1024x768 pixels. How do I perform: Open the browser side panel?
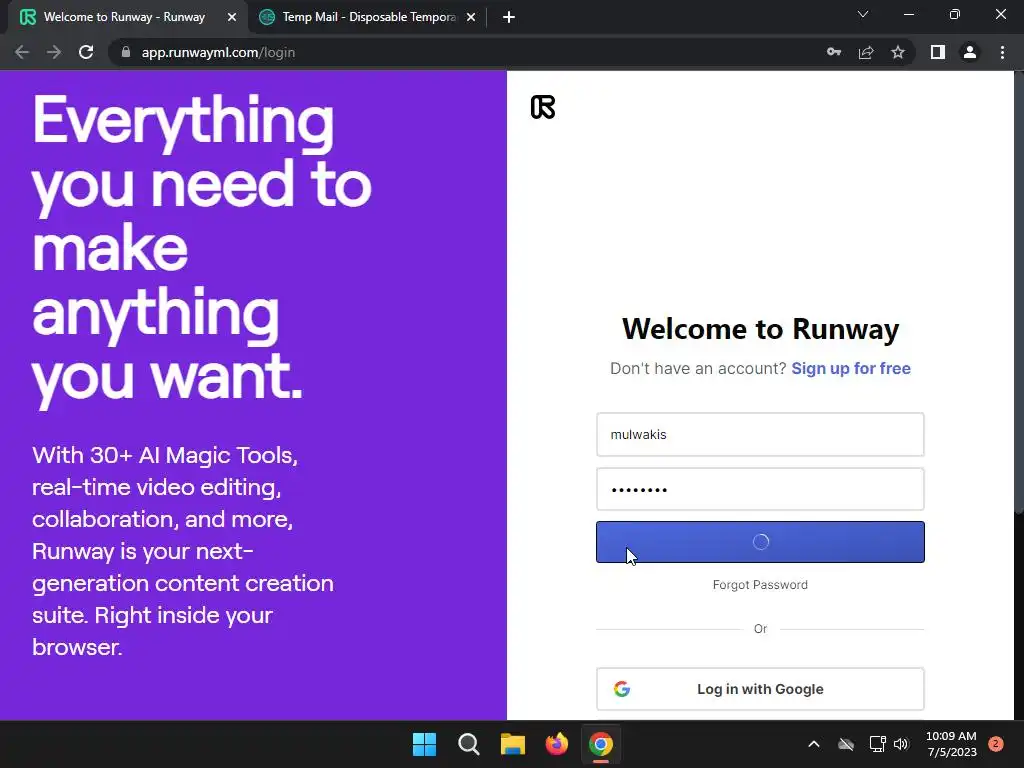[x=938, y=52]
